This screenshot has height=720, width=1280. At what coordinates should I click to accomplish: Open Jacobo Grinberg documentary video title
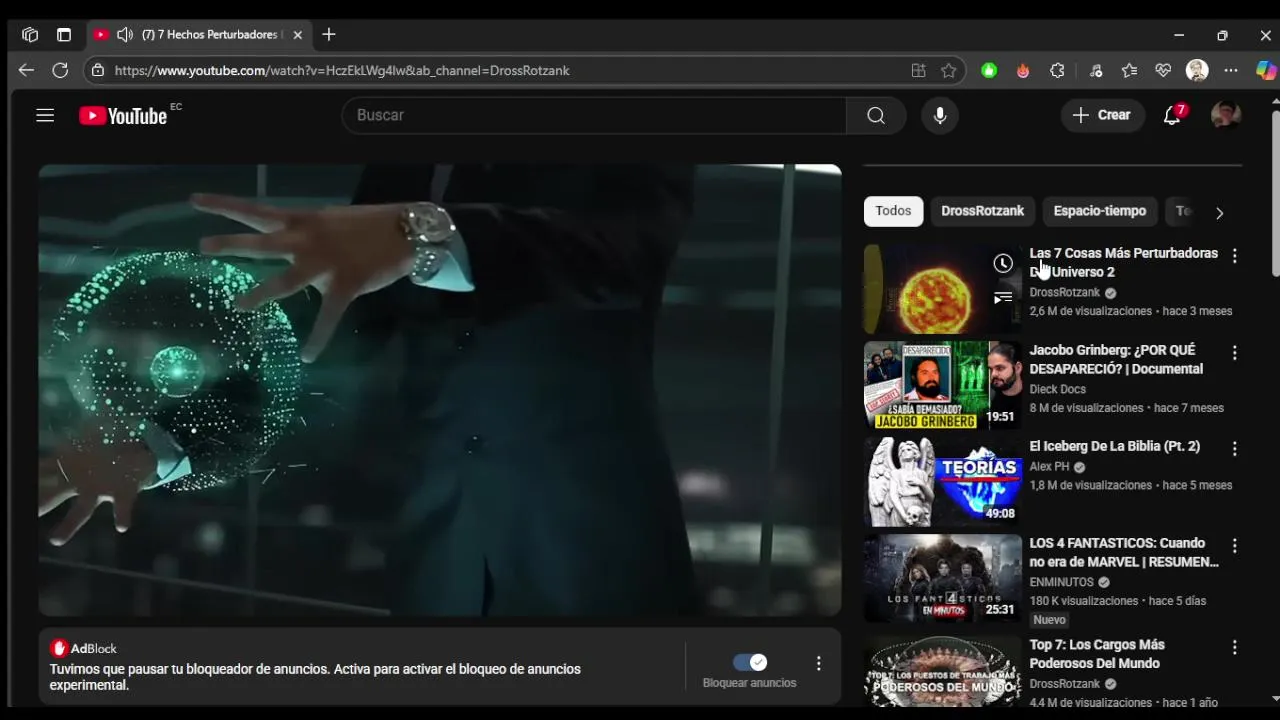click(x=1116, y=359)
